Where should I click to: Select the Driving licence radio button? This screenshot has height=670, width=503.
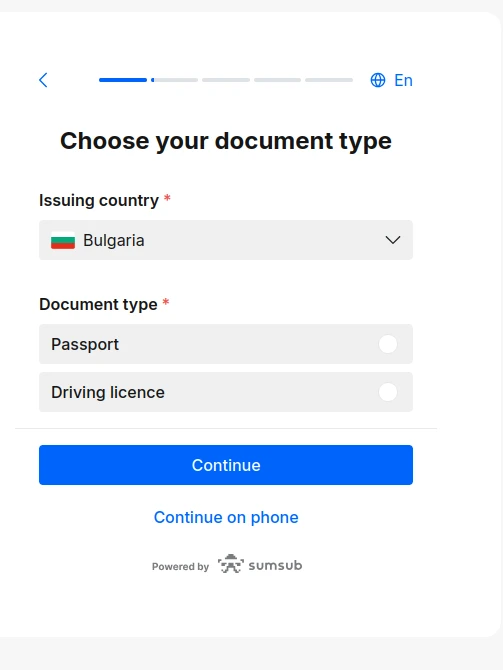(x=388, y=392)
